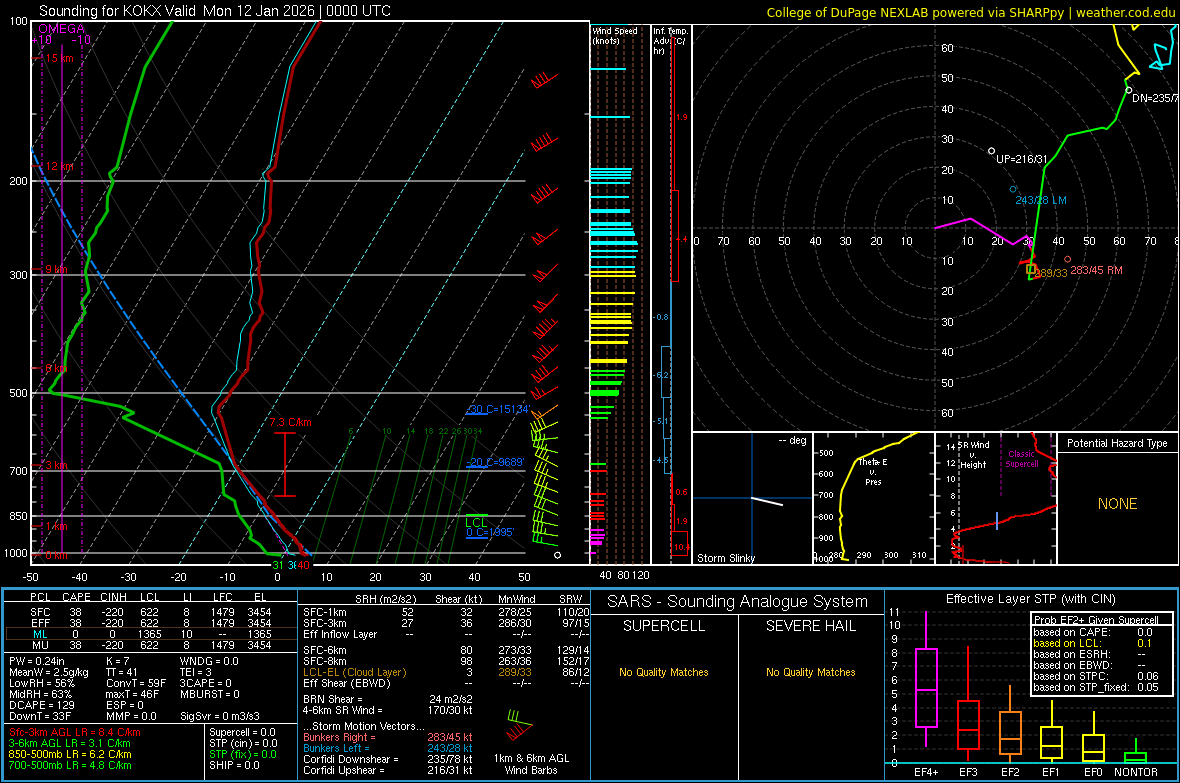Select the OMEGA label on the skew-T

61,29
